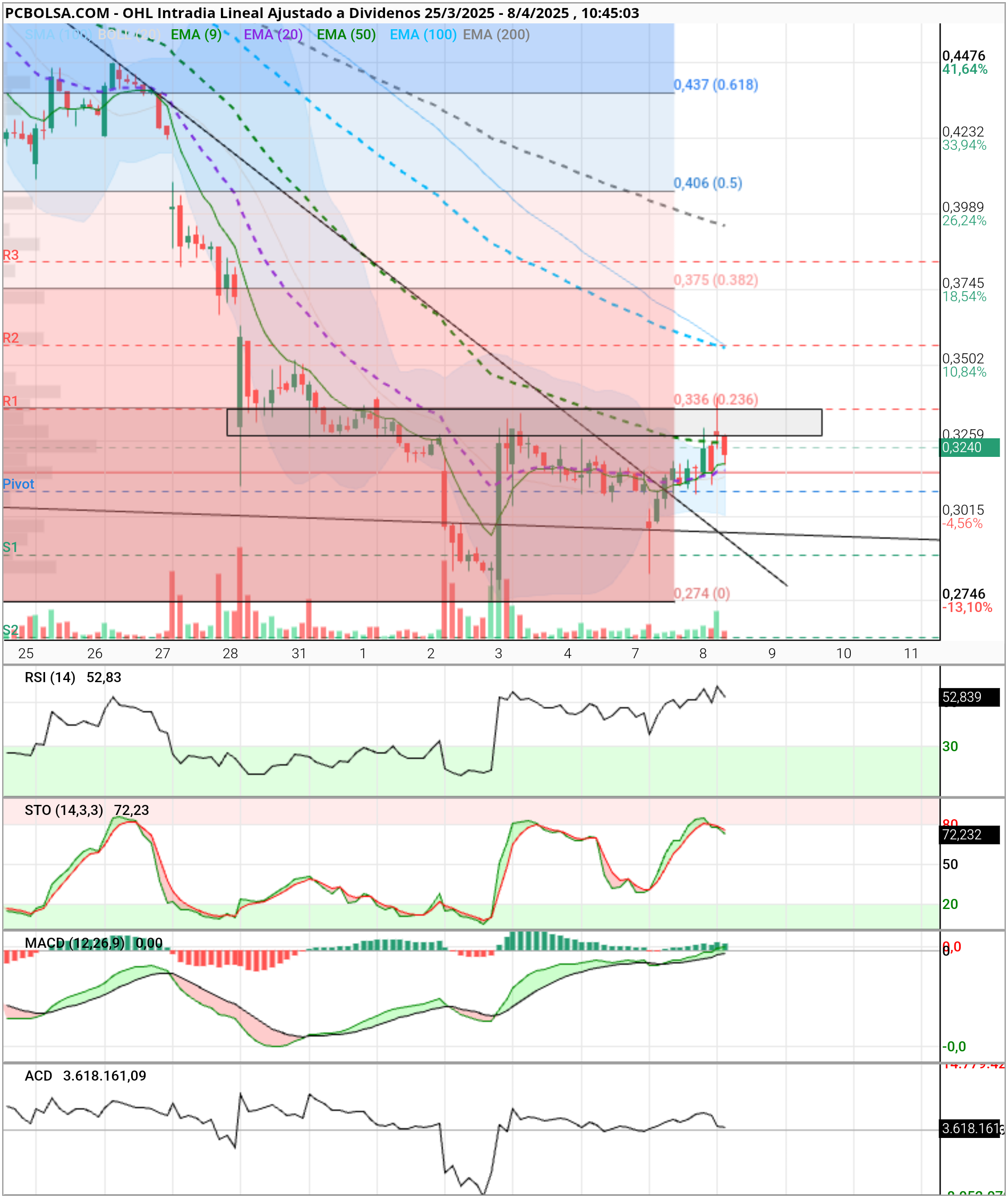This screenshot has width=1008, height=1198.
Task: Click date 2 on the time axis
Action: pos(431,653)
